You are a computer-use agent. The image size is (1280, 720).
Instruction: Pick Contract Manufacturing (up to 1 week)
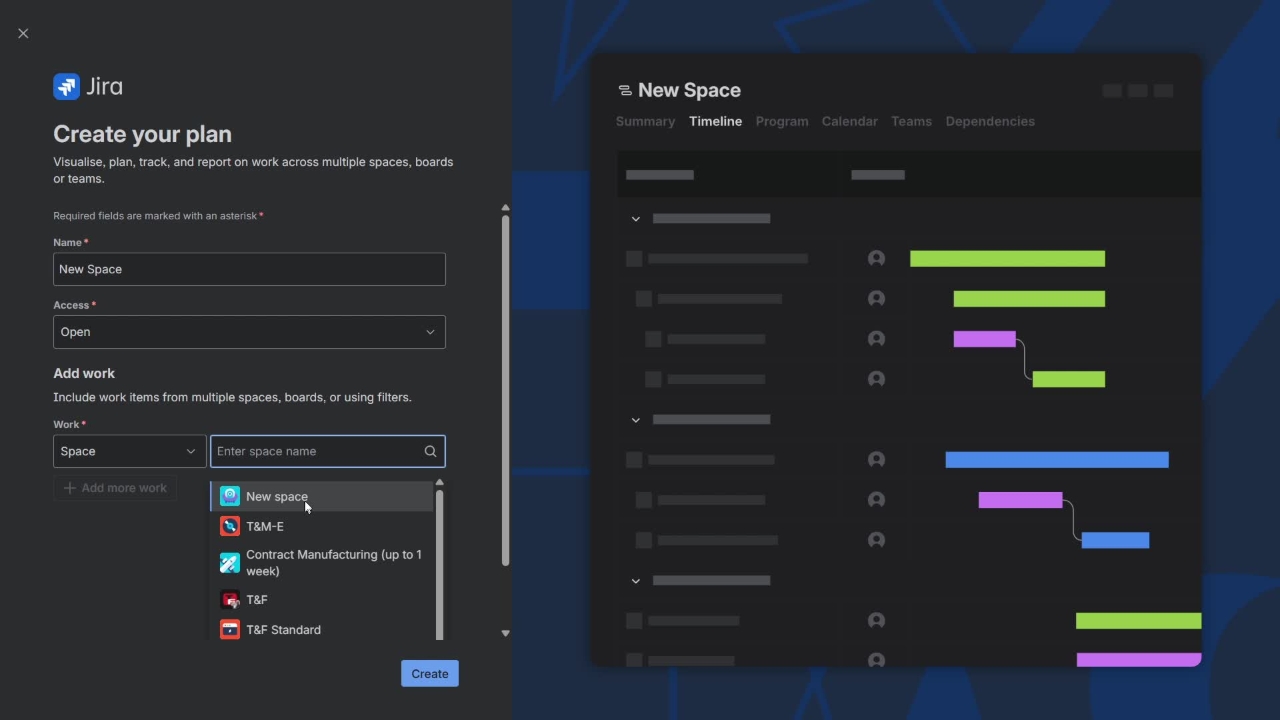(x=321, y=563)
